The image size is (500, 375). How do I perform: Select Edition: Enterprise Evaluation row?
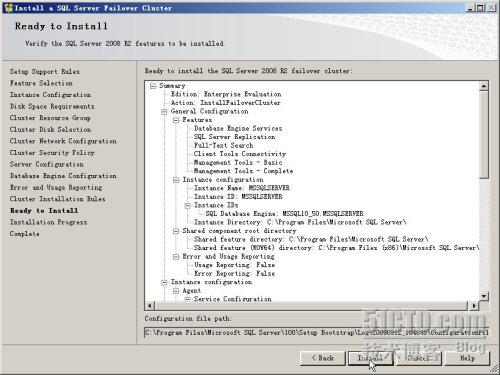point(226,94)
